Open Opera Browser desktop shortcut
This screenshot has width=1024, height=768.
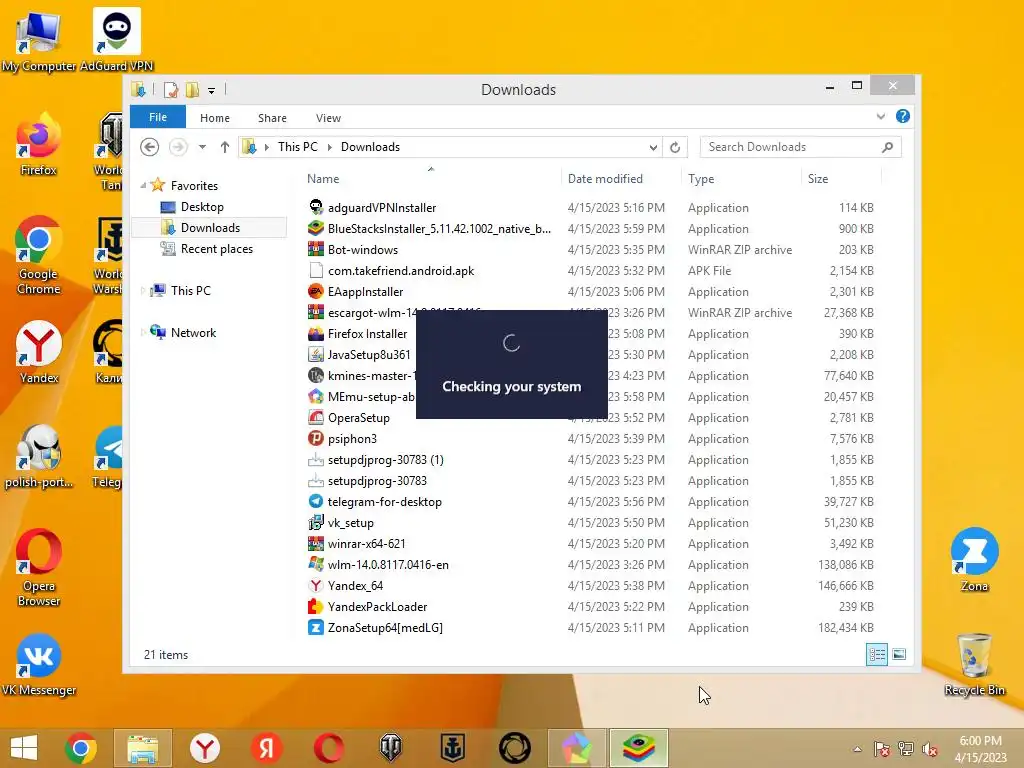tap(39, 568)
